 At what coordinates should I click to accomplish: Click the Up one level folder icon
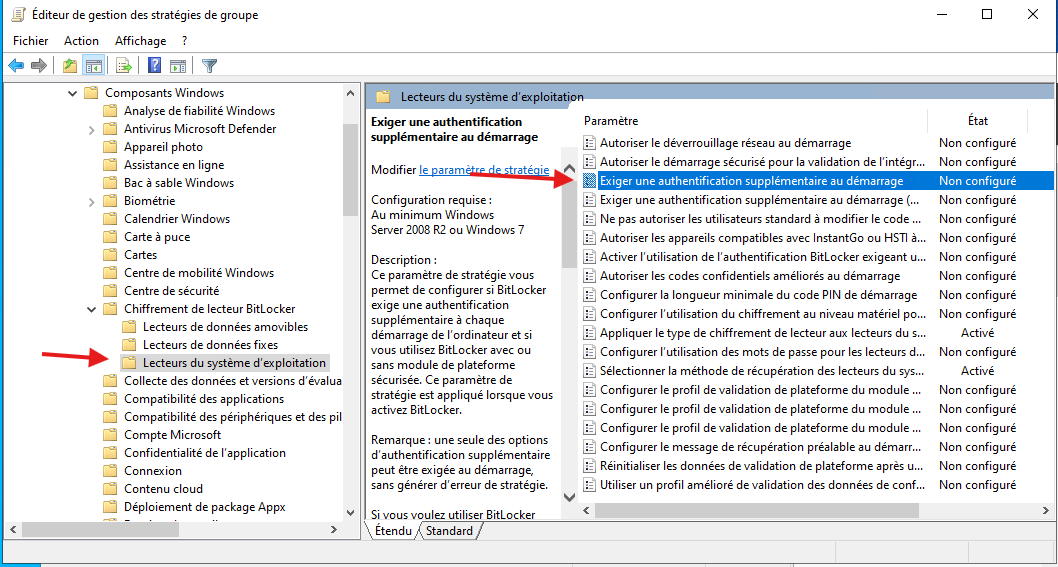(69, 65)
